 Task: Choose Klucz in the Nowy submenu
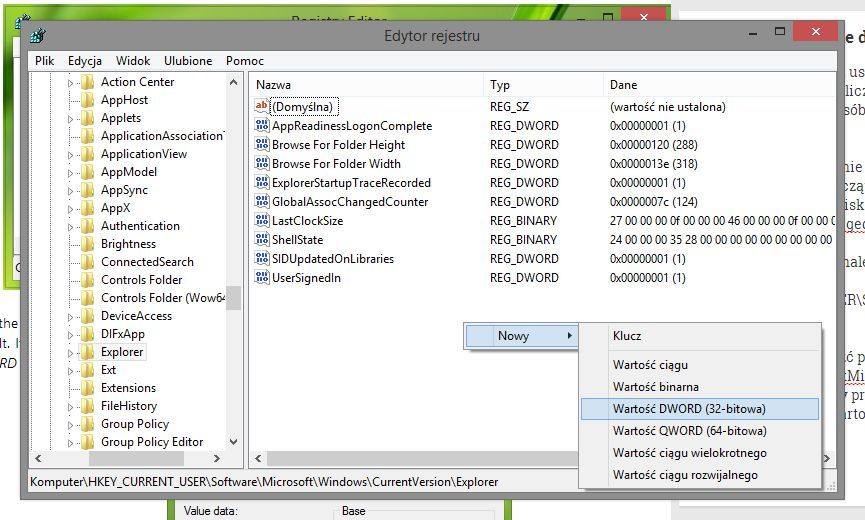click(x=700, y=336)
